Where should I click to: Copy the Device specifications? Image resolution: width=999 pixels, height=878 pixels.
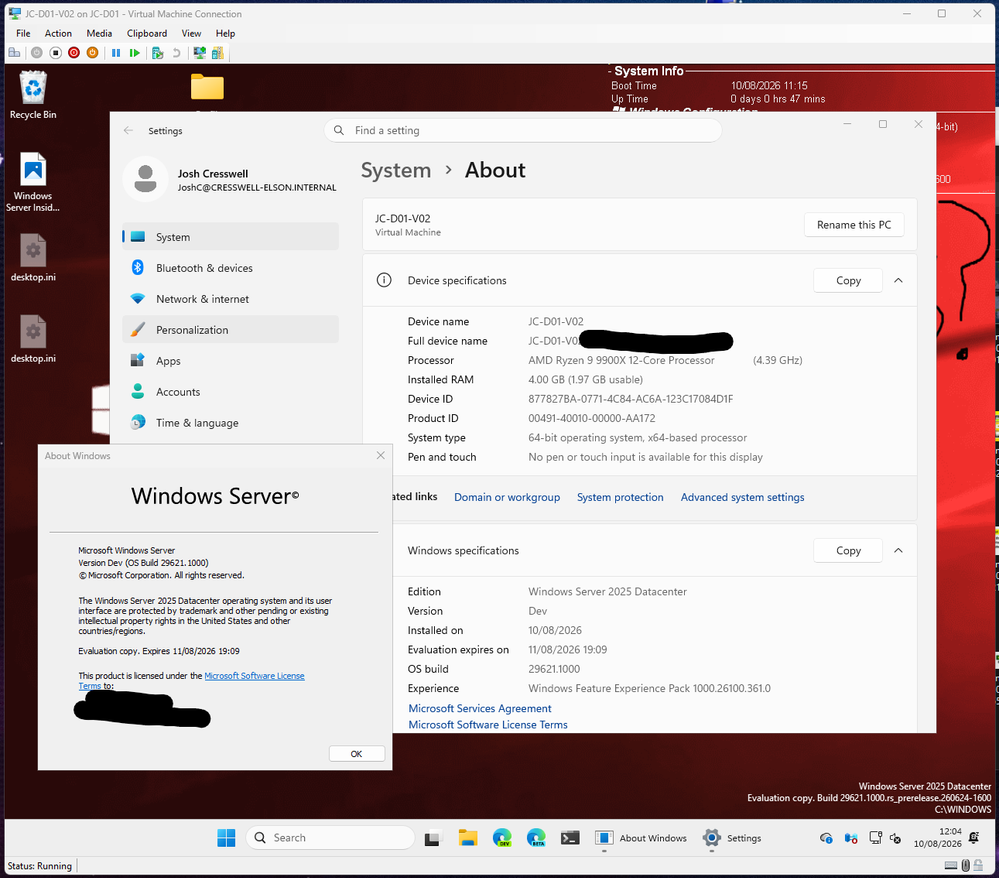pos(848,280)
